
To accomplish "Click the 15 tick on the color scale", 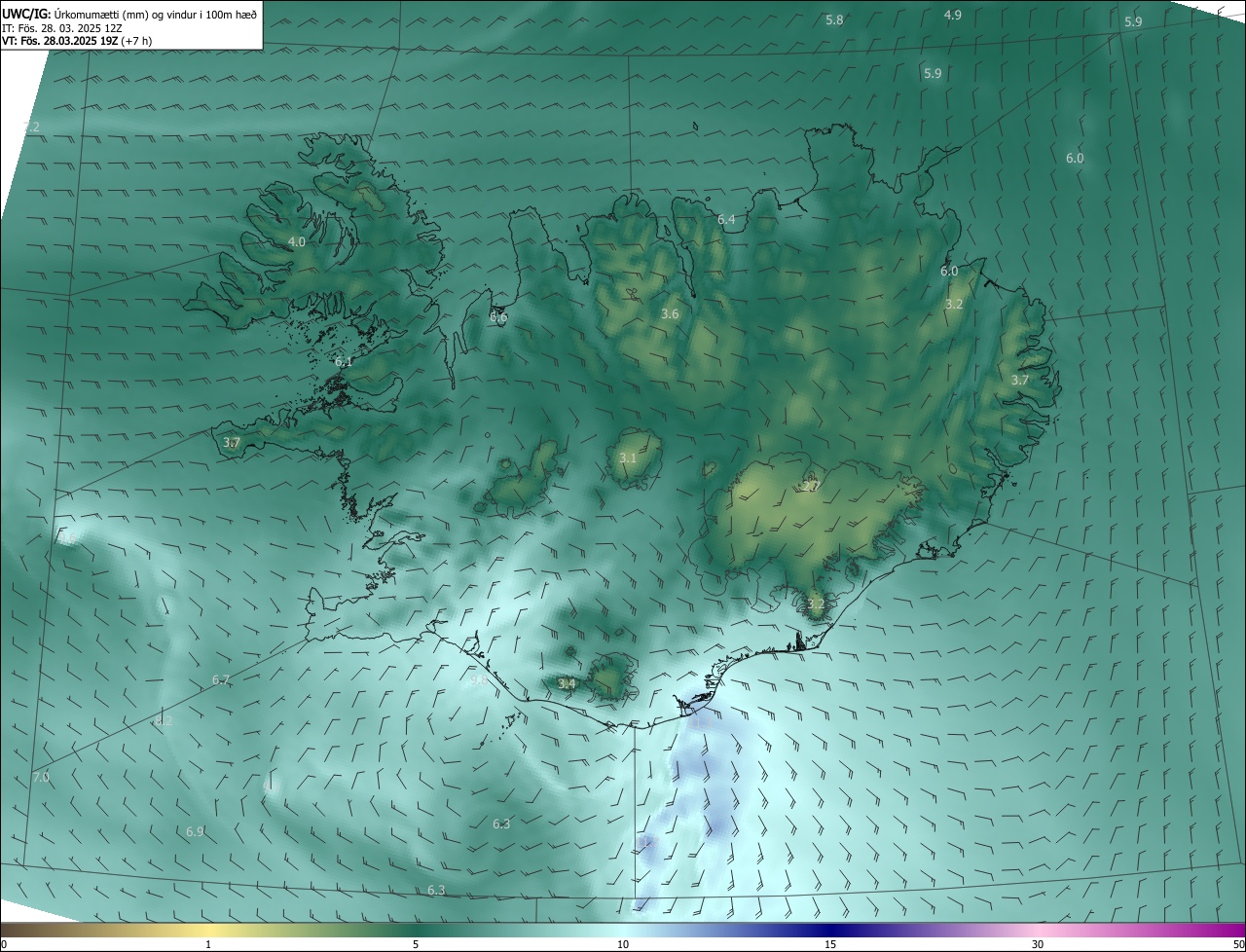I will (830, 944).
